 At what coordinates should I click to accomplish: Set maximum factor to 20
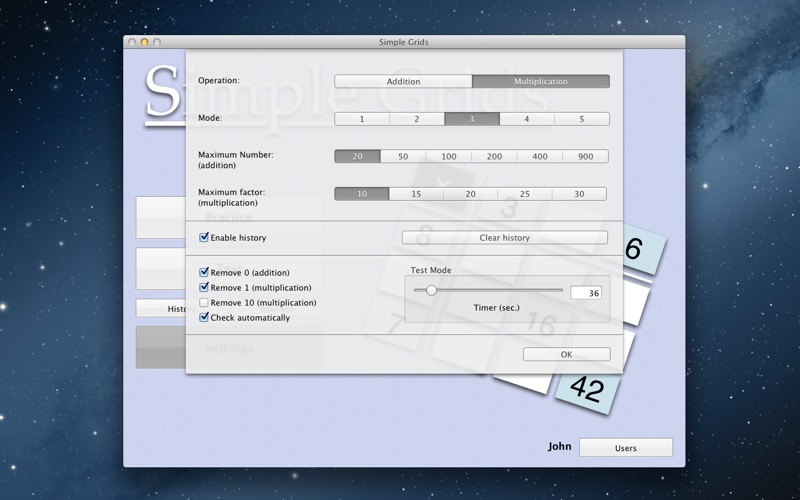pos(470,194)
